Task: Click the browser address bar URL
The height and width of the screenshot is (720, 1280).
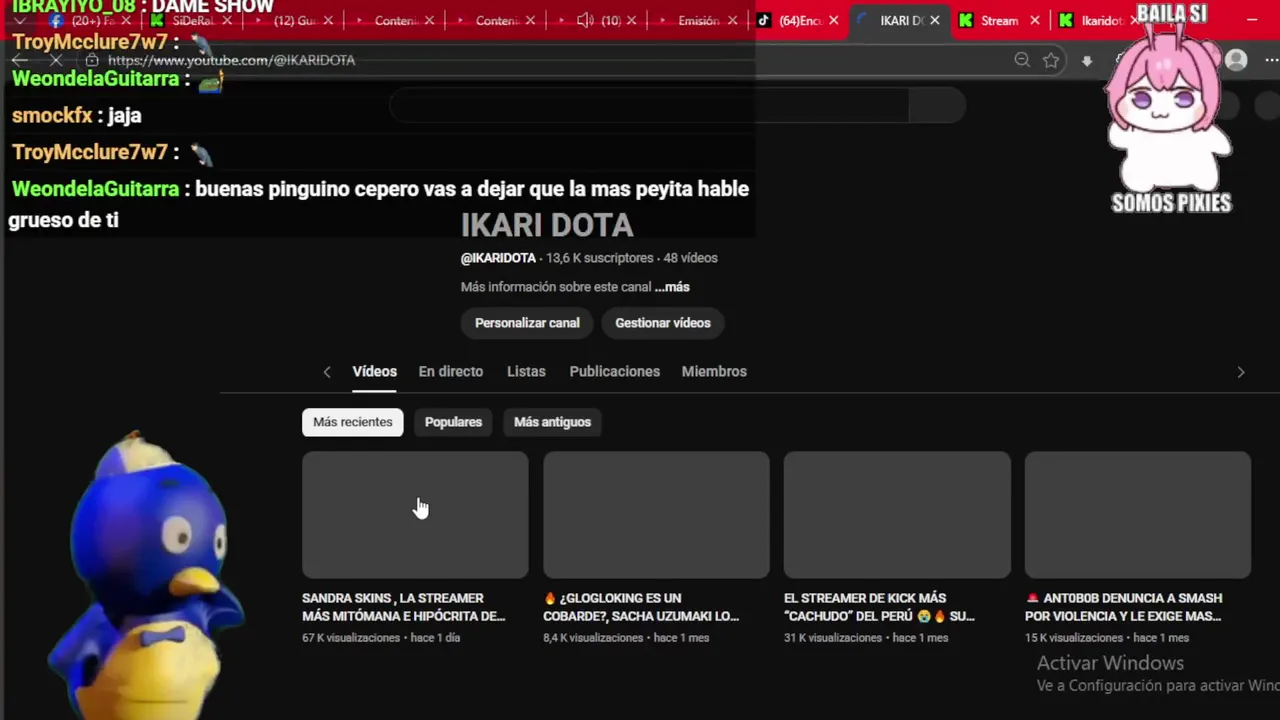Action: point(231,60)
